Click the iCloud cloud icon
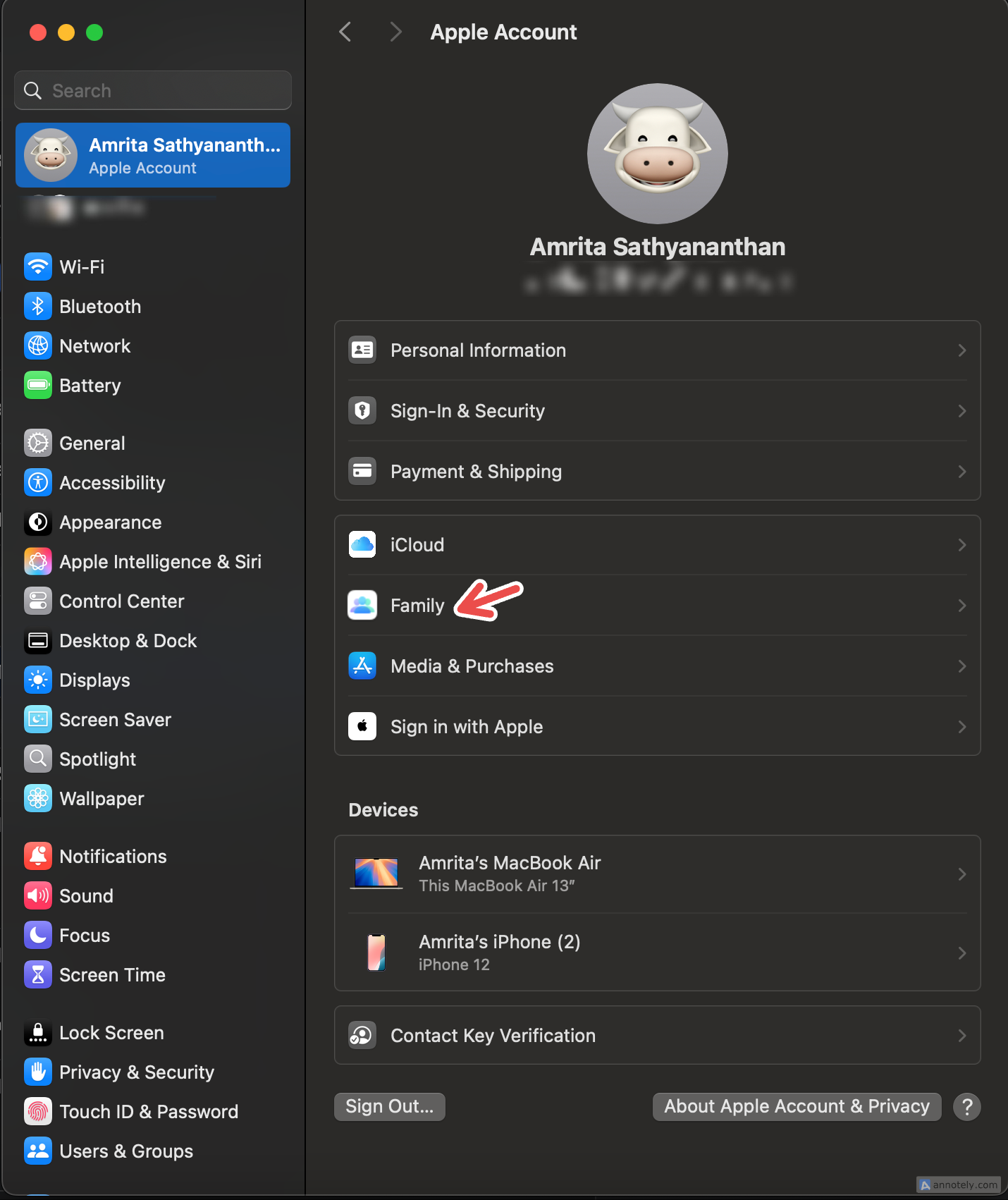The height and width of the screenshot is (1200, 1008). click(x=362, y=544)
